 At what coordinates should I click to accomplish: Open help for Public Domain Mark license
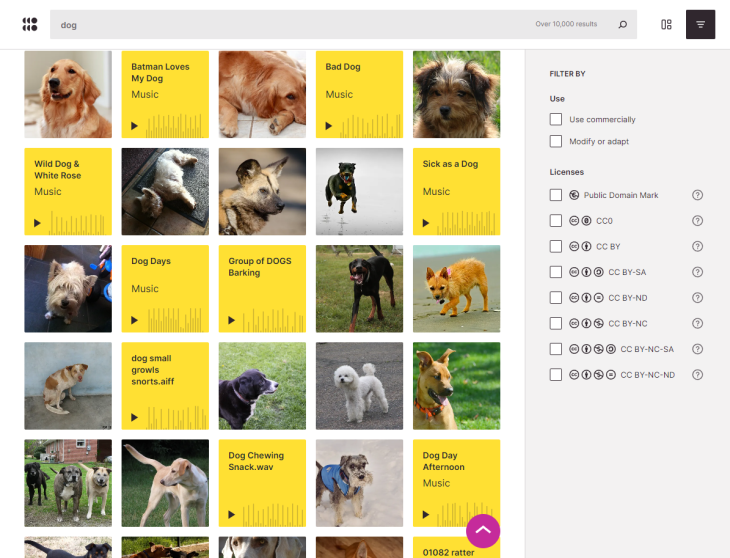point(698,195)
